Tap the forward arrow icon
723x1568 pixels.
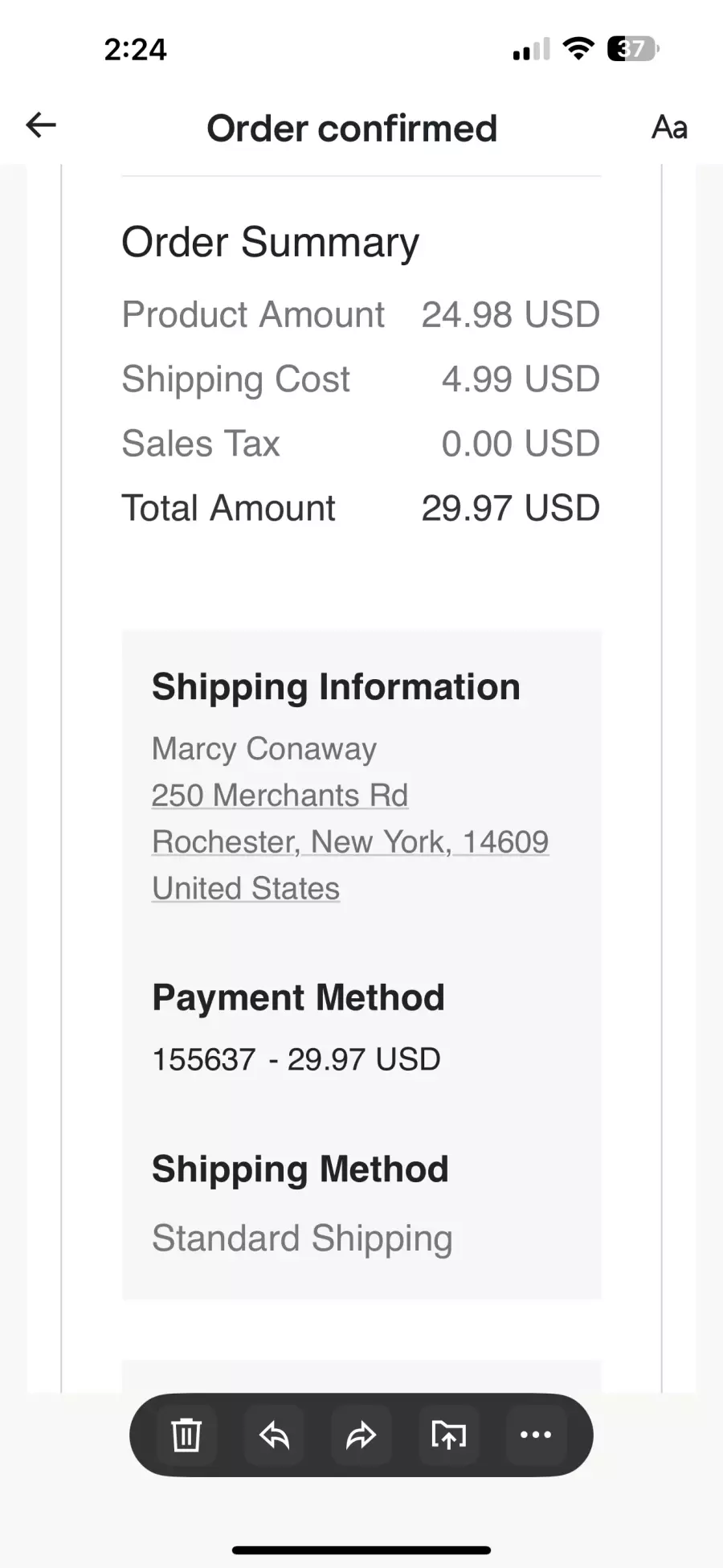[x=361, y=1435]
